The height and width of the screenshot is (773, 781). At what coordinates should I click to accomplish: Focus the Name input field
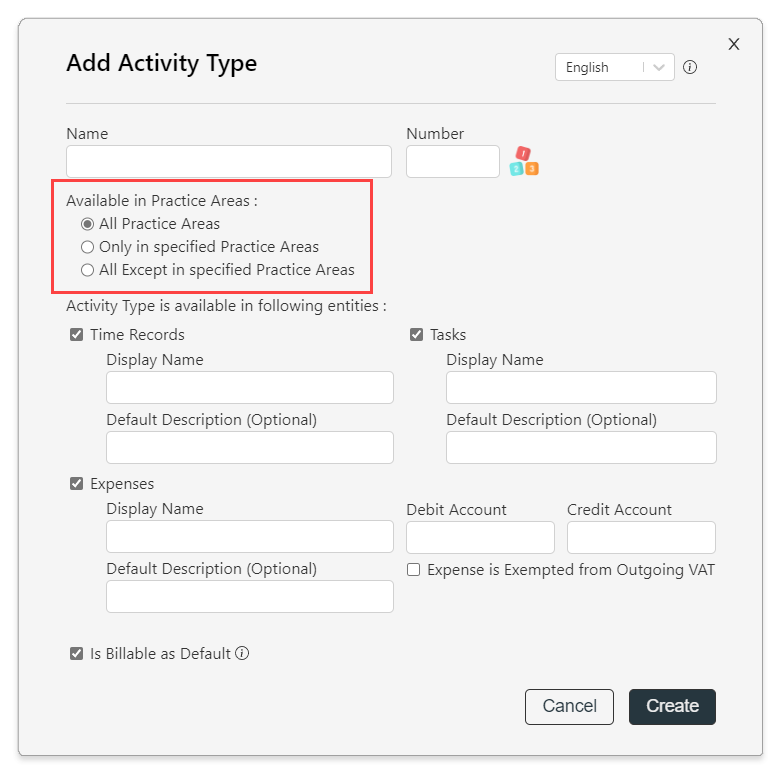(229, 161)
